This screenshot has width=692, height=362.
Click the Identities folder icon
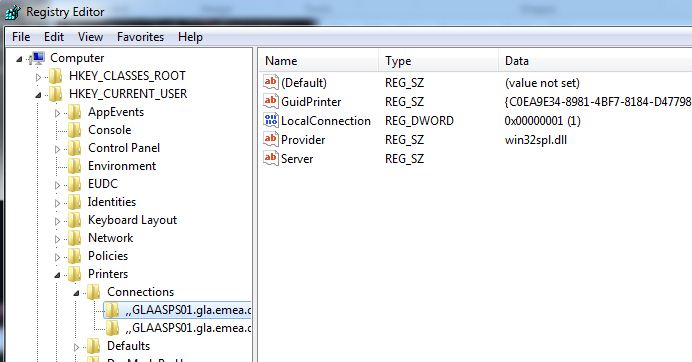pos(75,202)
